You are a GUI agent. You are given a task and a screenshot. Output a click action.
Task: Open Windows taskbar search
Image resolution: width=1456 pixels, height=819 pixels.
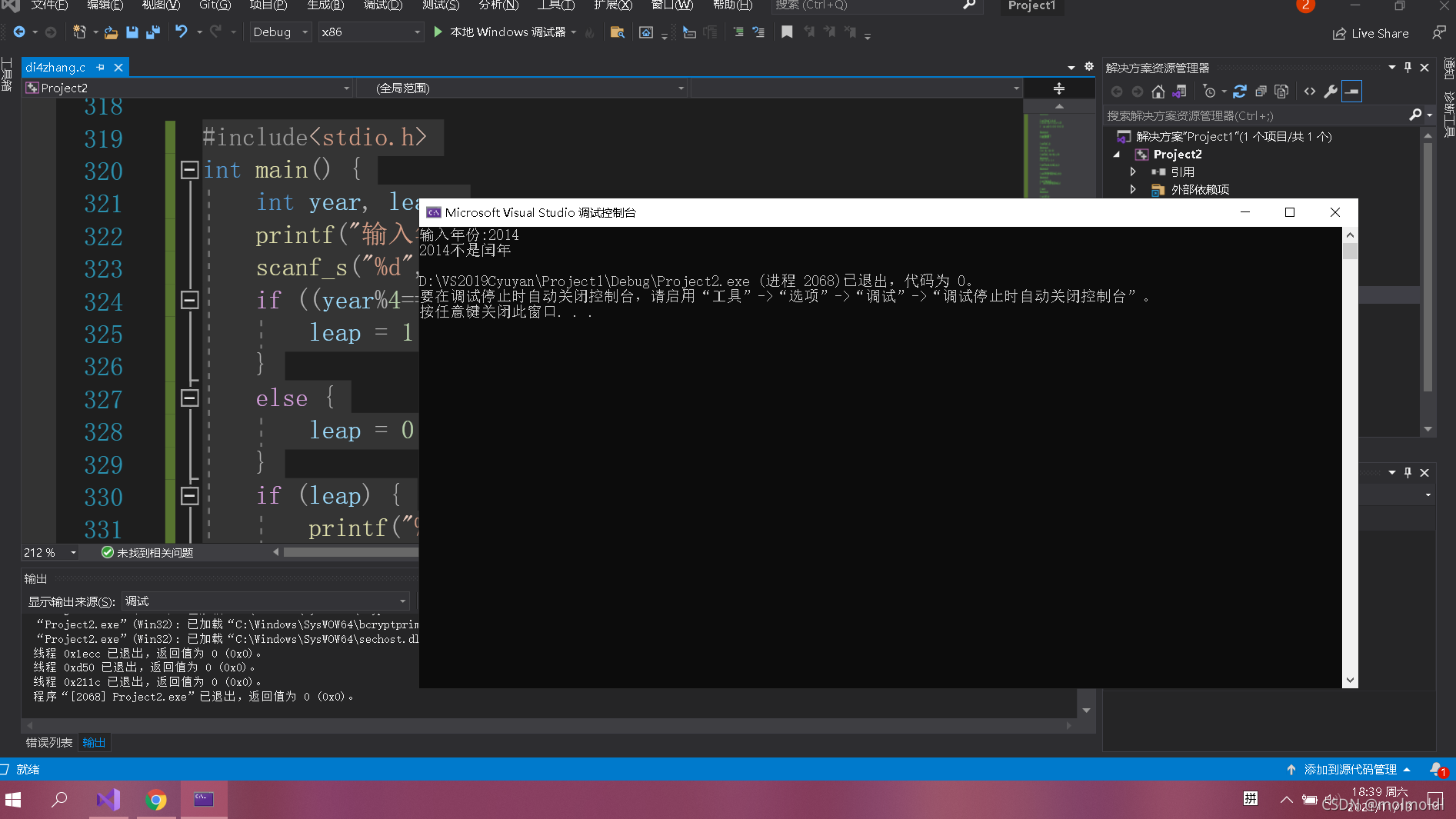tap(59, 800)
